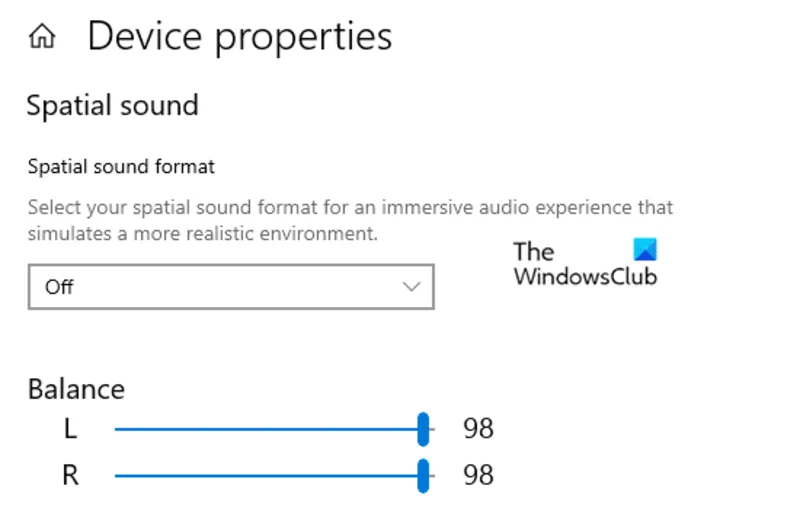Screen dimensions: 800x524
Task: Click the unfilled end of the L slider
Action: (x=432, y=429)
